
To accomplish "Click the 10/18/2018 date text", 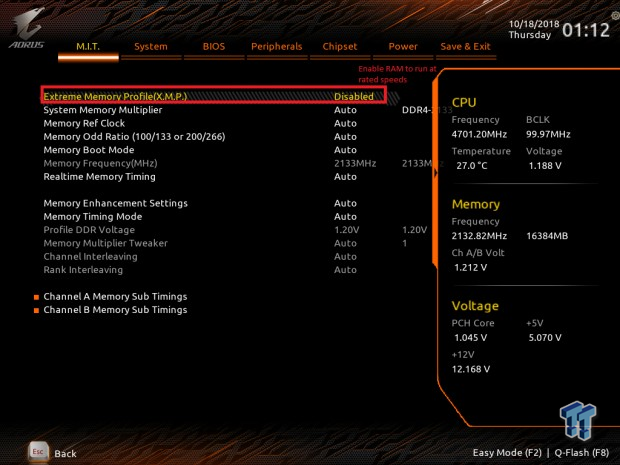I will click(534, 24).
